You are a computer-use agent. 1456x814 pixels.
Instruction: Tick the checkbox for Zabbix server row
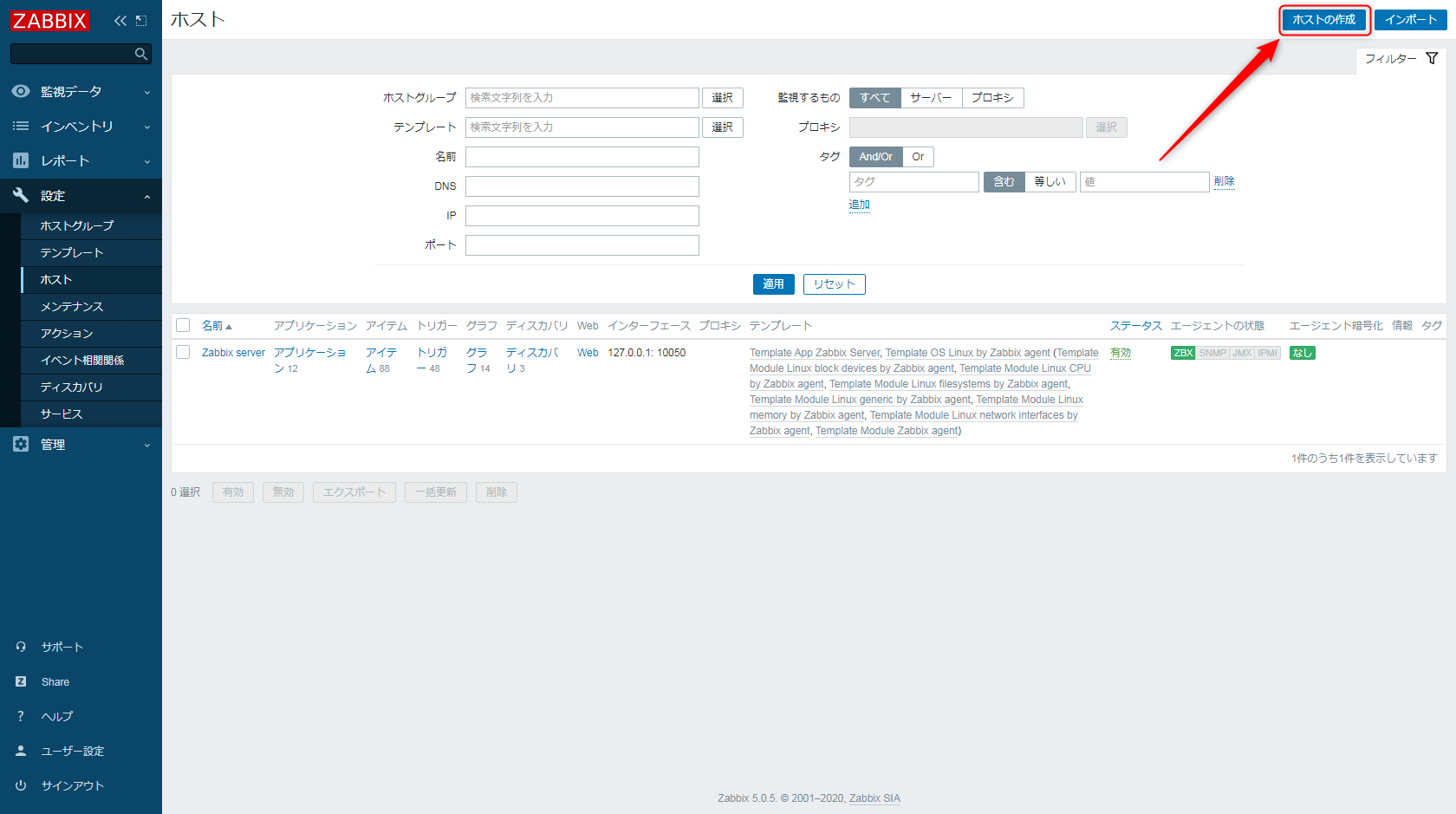183,352
